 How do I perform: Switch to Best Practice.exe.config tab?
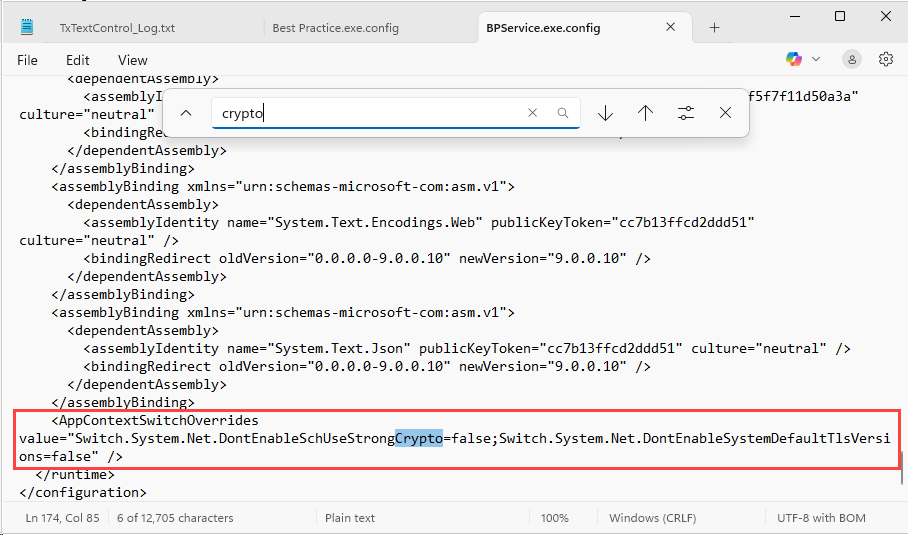[335, 28]
